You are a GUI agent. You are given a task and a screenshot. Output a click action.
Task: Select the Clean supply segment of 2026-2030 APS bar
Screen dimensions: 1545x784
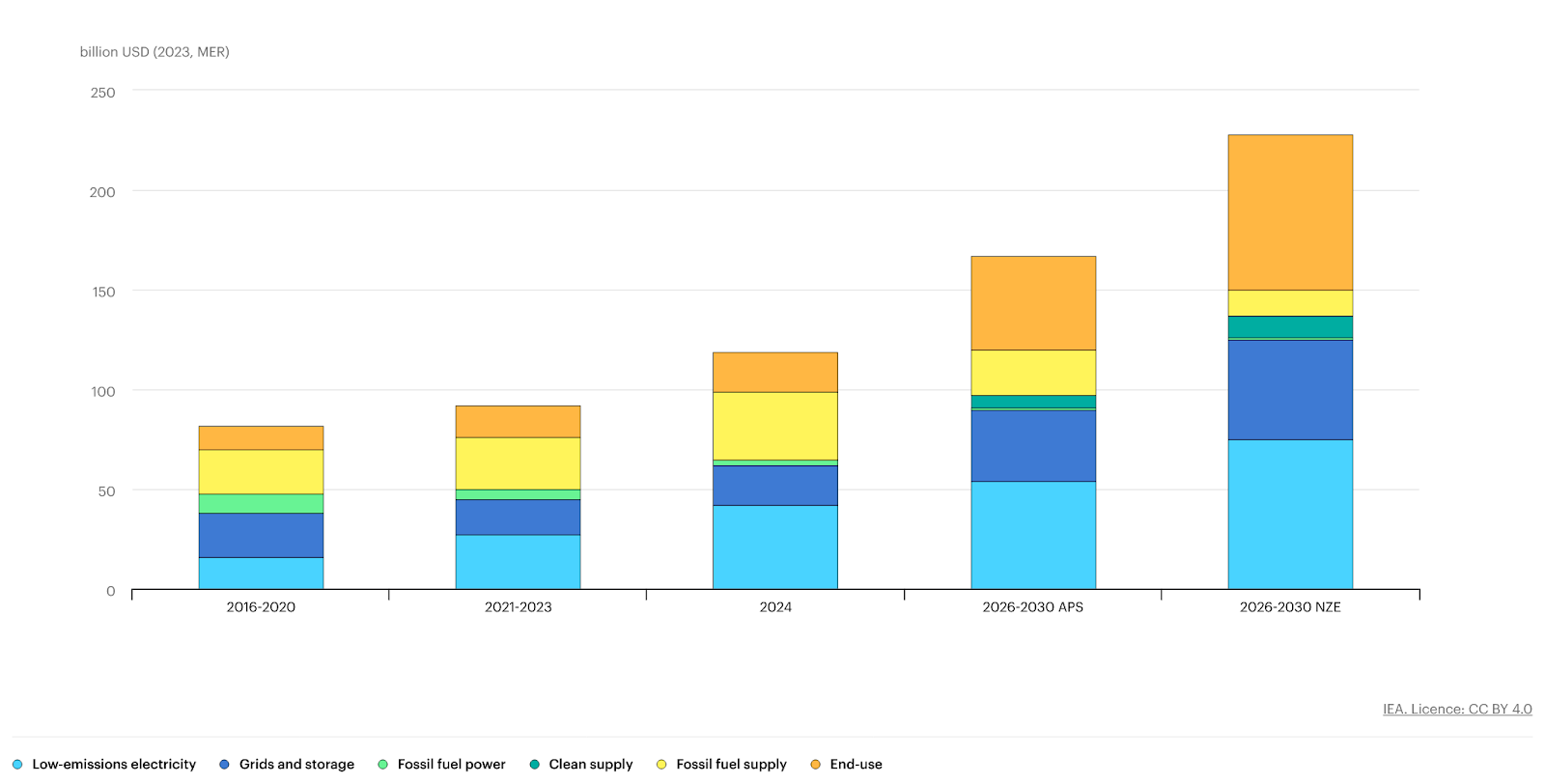click(1033, 402)
